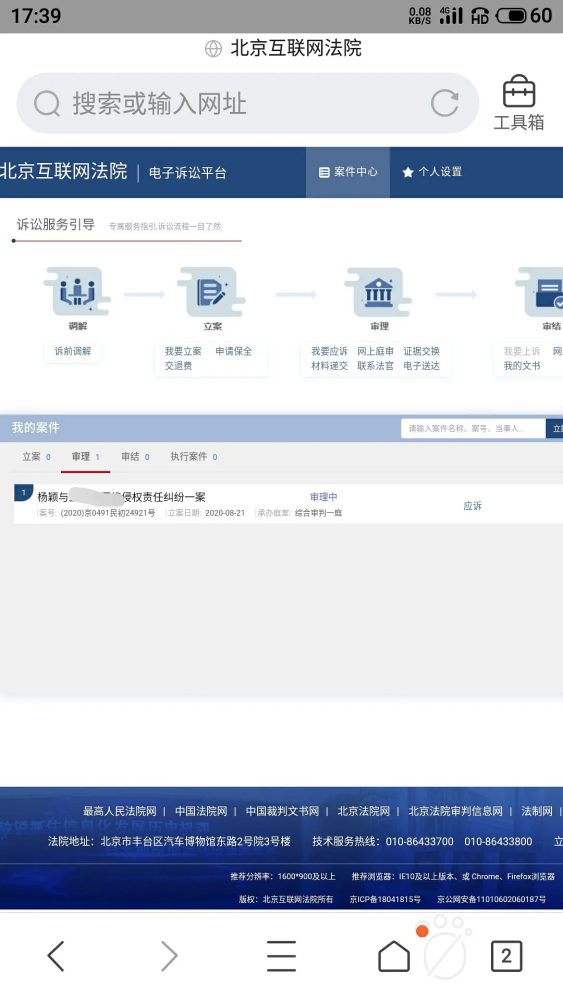Click the 证据交换 link
The image size is (563, 1000).
click(421, 351)
